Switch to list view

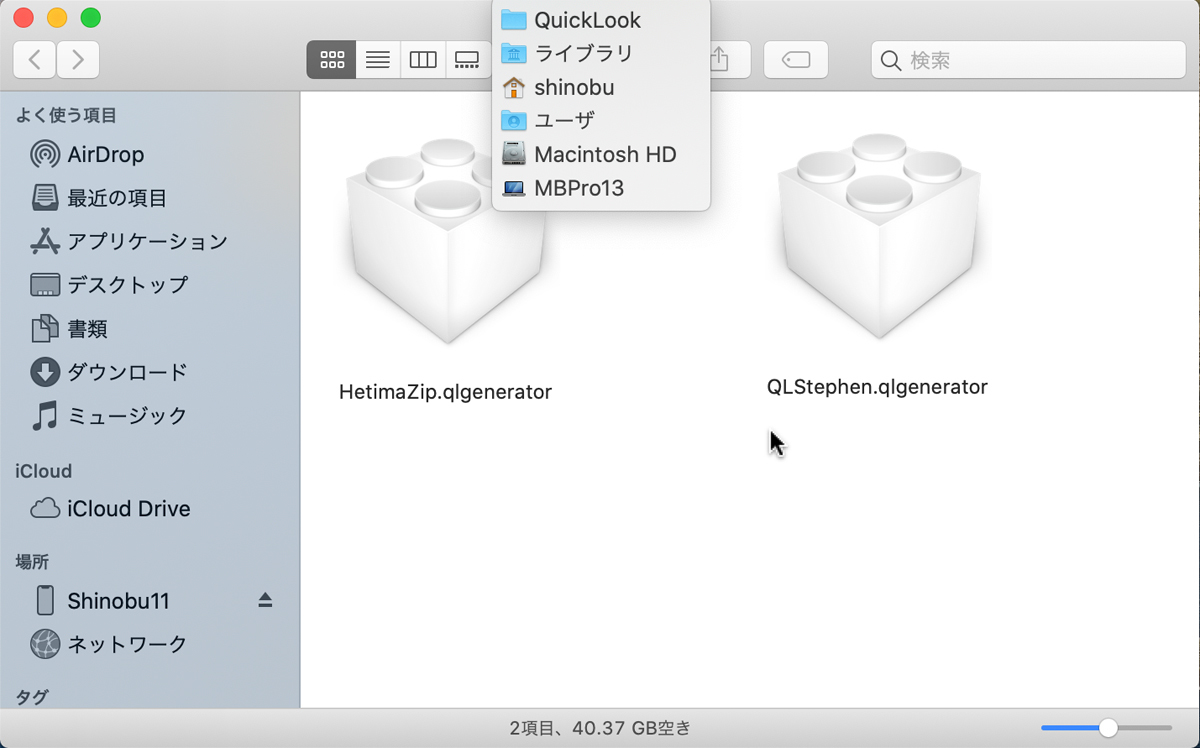pos(378,60)
